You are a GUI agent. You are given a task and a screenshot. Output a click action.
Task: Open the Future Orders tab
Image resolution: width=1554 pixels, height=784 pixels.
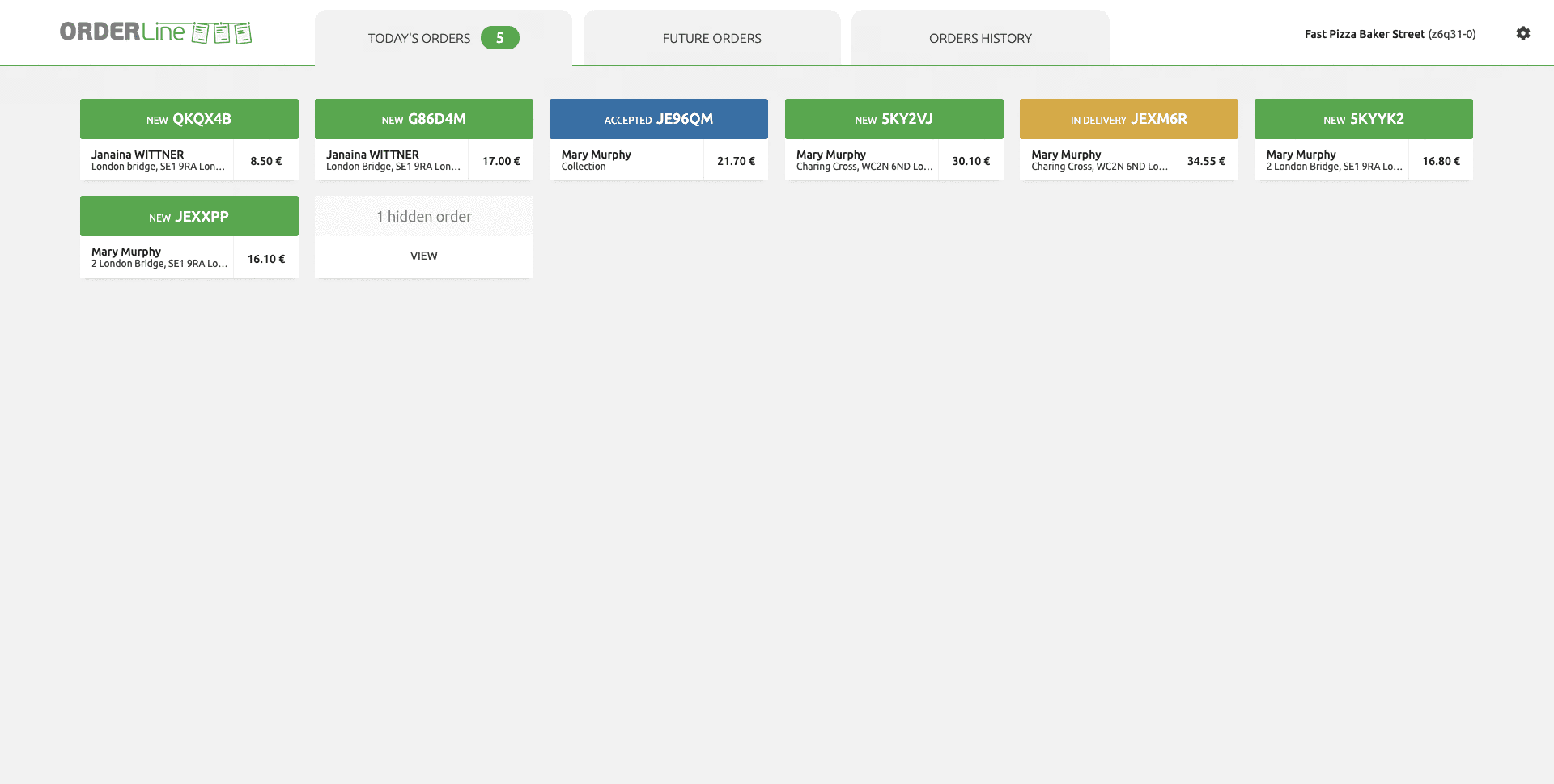pos(711,38)
